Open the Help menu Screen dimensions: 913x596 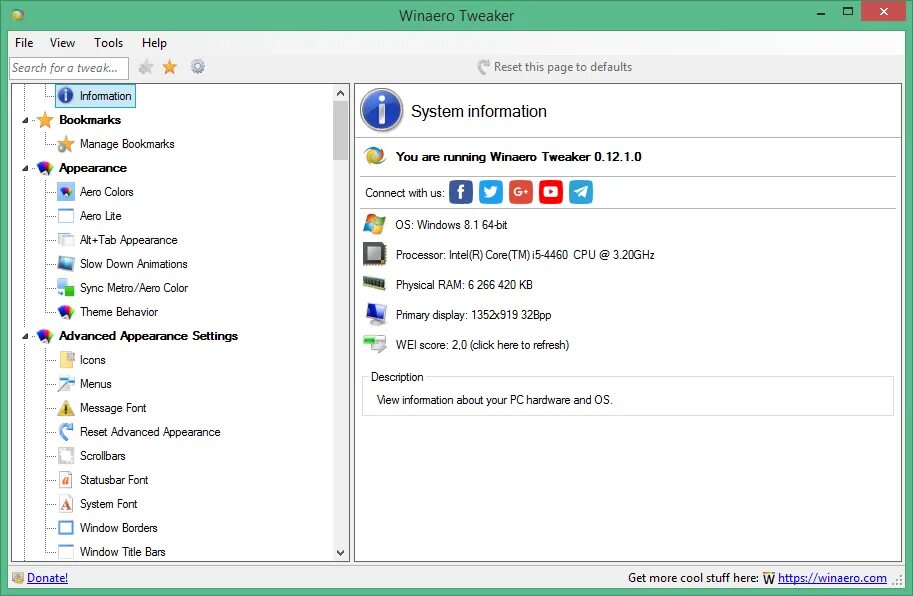click(x=154, y=42)
